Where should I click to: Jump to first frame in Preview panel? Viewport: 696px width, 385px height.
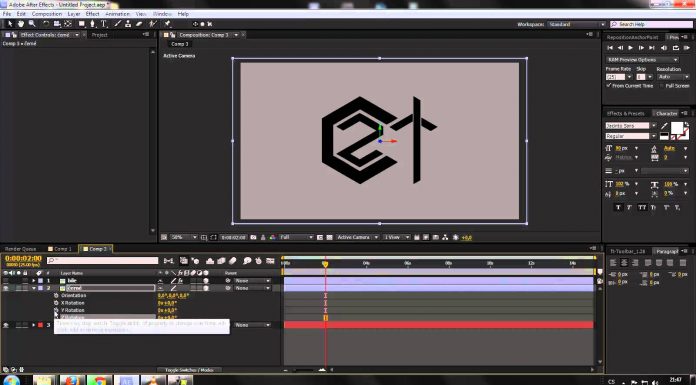coord(610,48)
